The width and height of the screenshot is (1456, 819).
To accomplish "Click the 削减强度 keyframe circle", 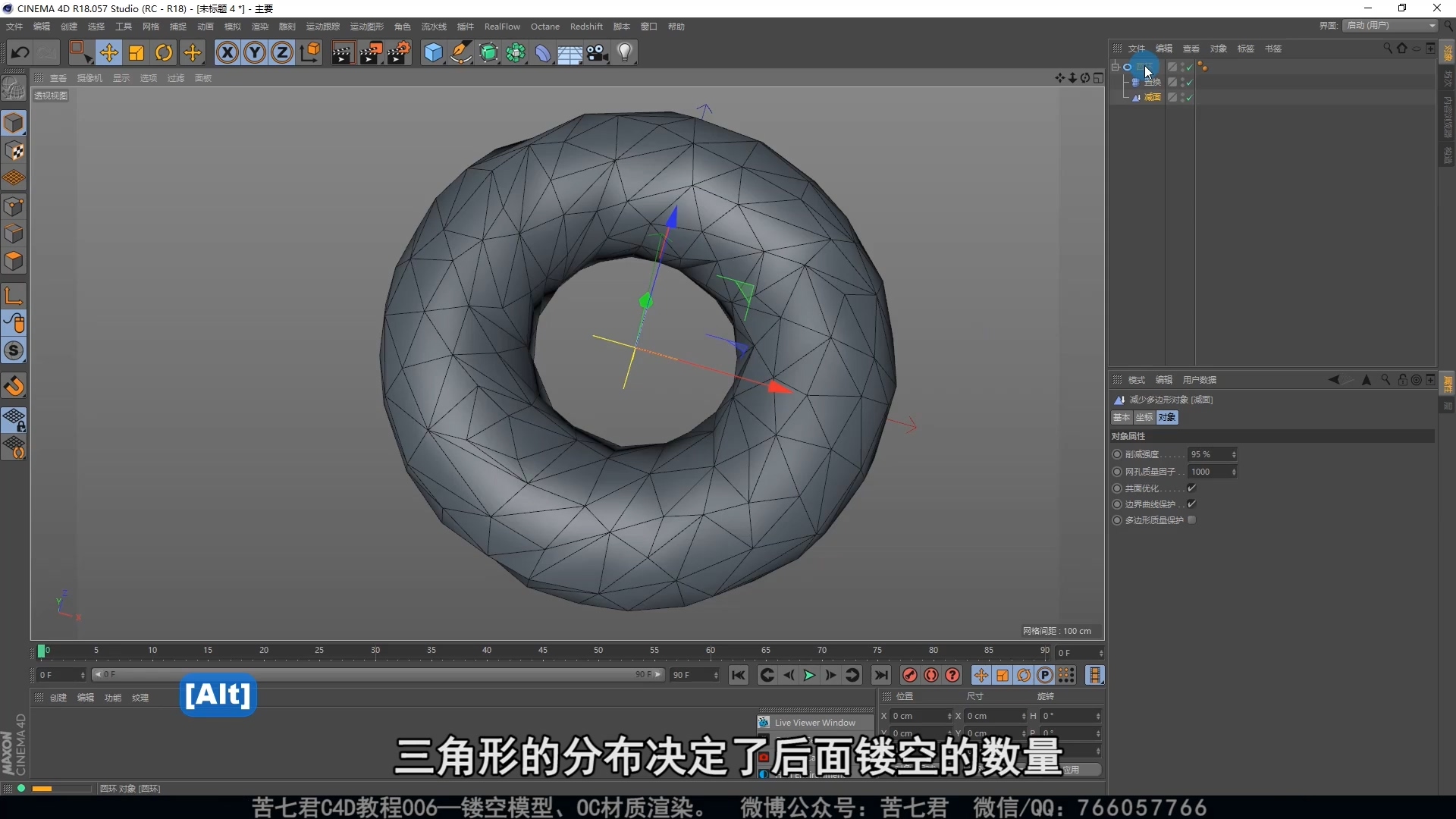I will coord(1117,454).
